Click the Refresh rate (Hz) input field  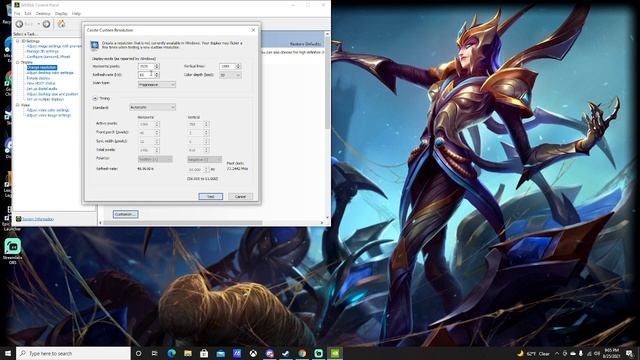tap(146, 75)
